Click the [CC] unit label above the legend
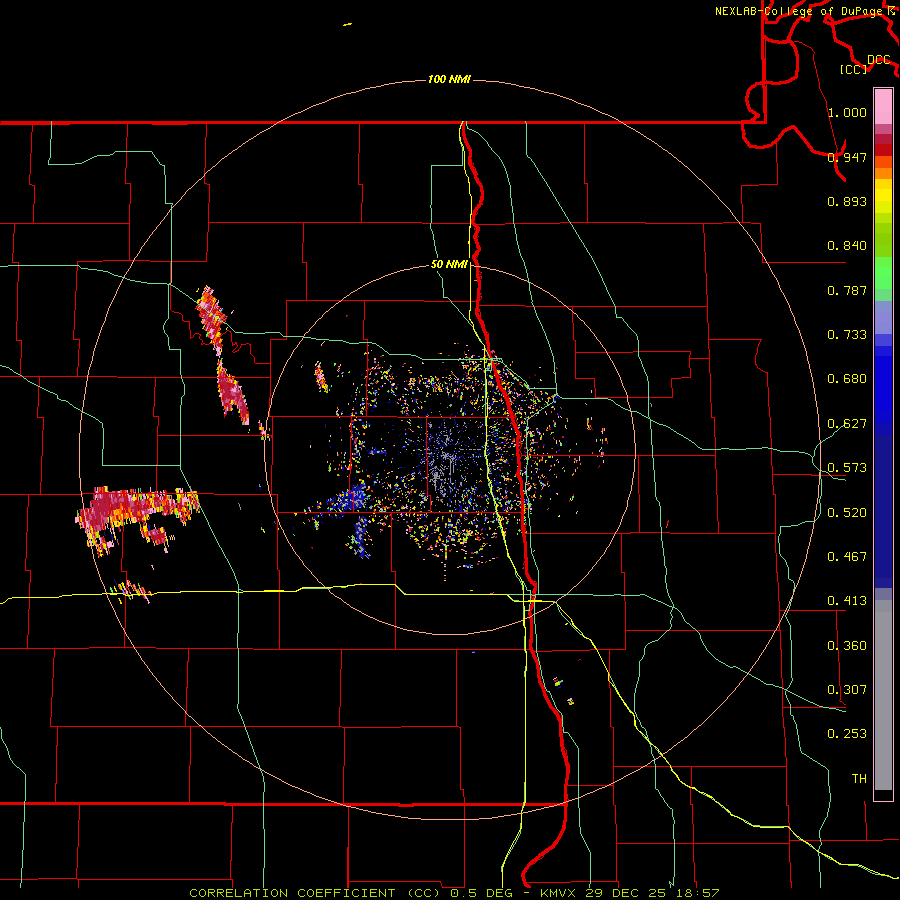 [x=853, y=69]
